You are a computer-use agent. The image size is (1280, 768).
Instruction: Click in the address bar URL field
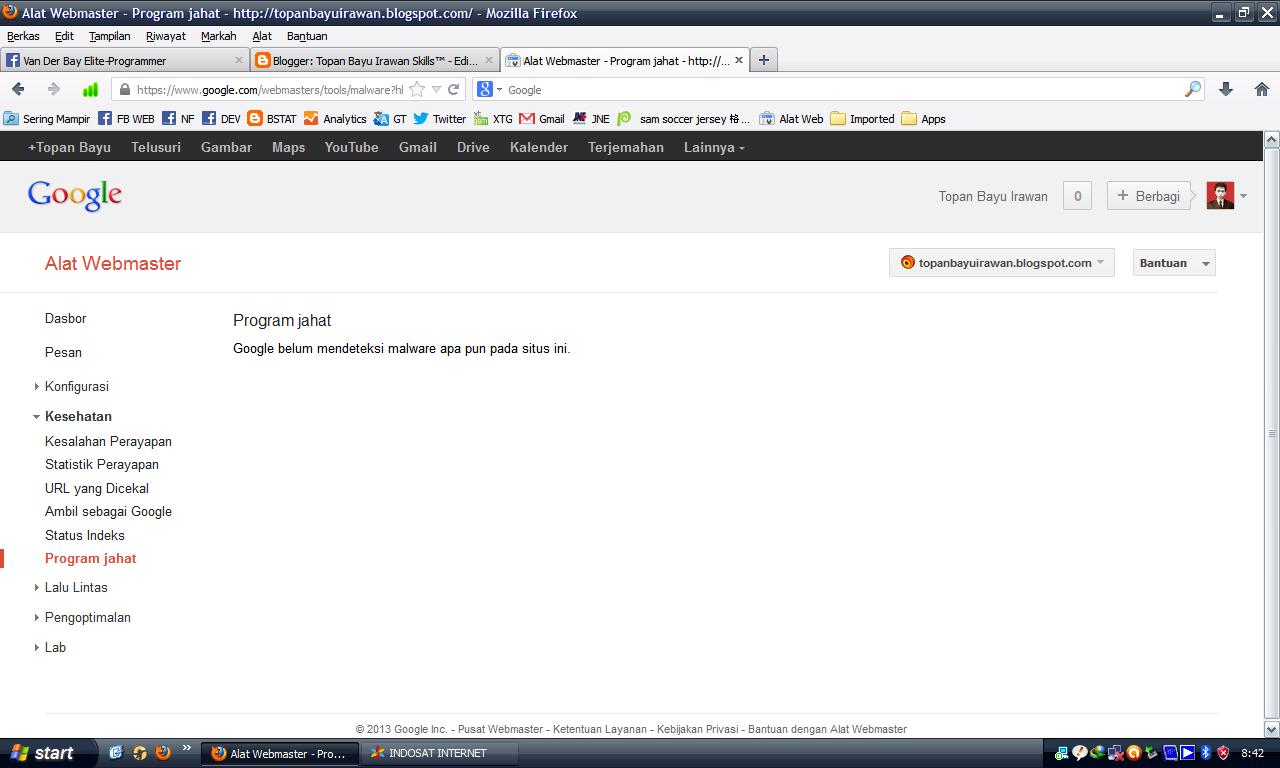pyautogui.click(x=270, y=89)
